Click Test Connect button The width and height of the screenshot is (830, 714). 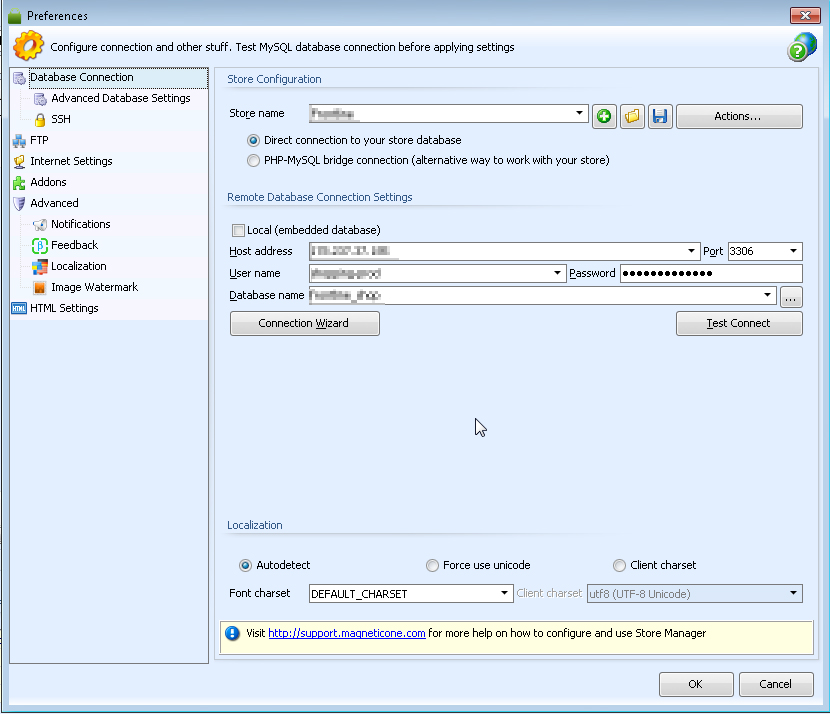[739, 323]
